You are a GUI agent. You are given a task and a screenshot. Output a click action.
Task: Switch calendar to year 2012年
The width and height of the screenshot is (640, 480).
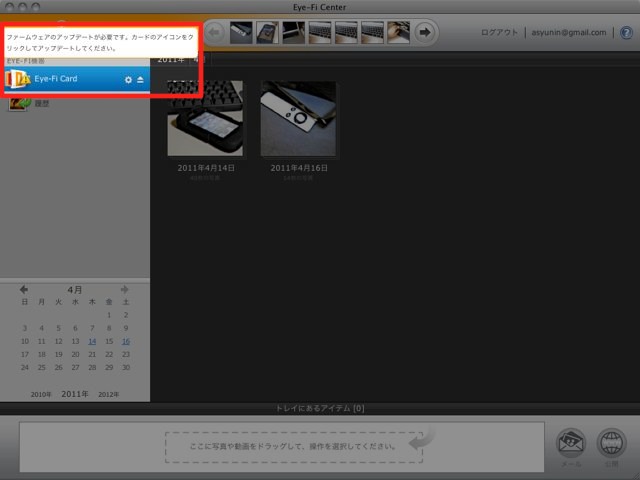pyautogui.click(x=109, y=394)
